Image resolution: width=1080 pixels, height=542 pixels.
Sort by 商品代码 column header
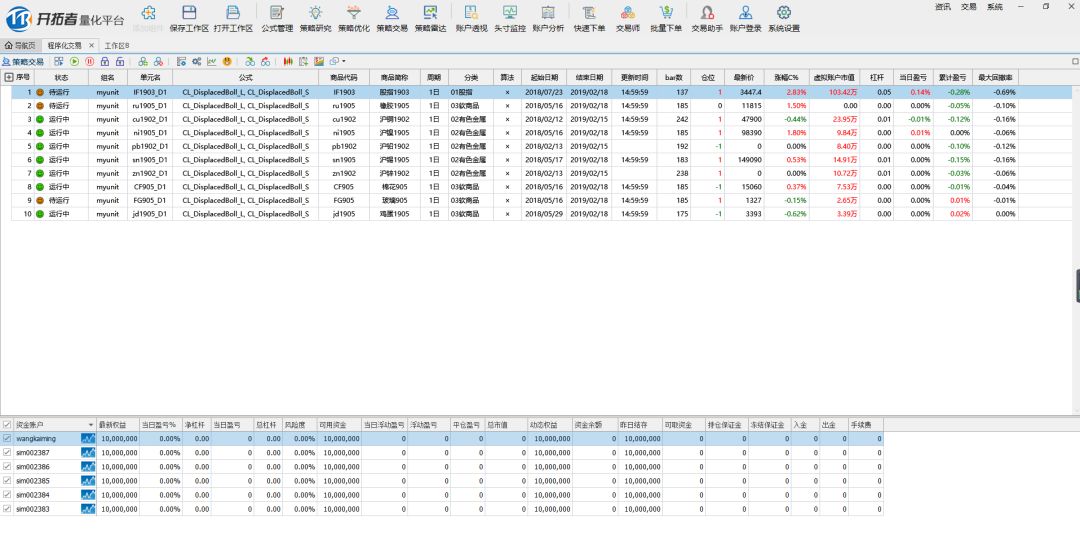tap(344, 77)
